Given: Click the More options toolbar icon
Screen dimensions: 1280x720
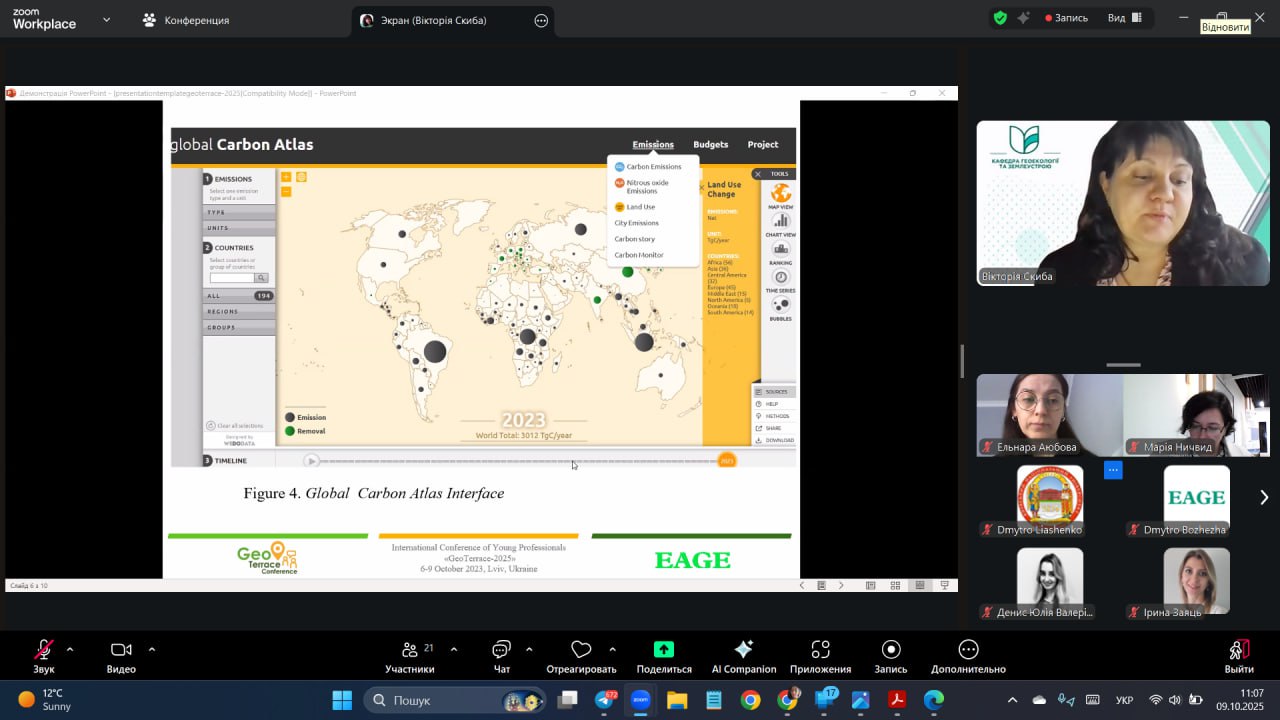Looking at the screenshot, I should [967, 650].
